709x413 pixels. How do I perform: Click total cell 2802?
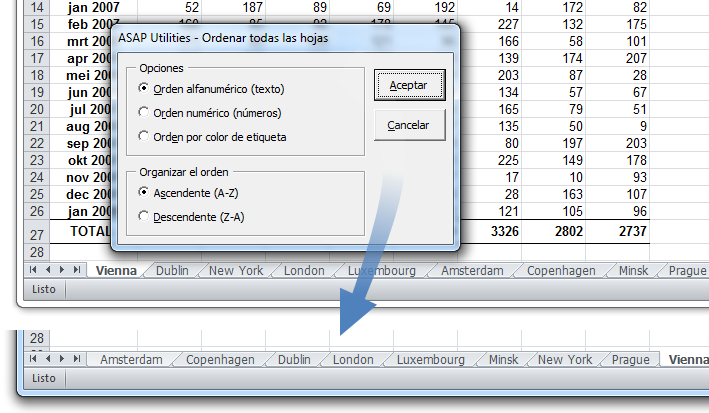click(x=553, y=231)
